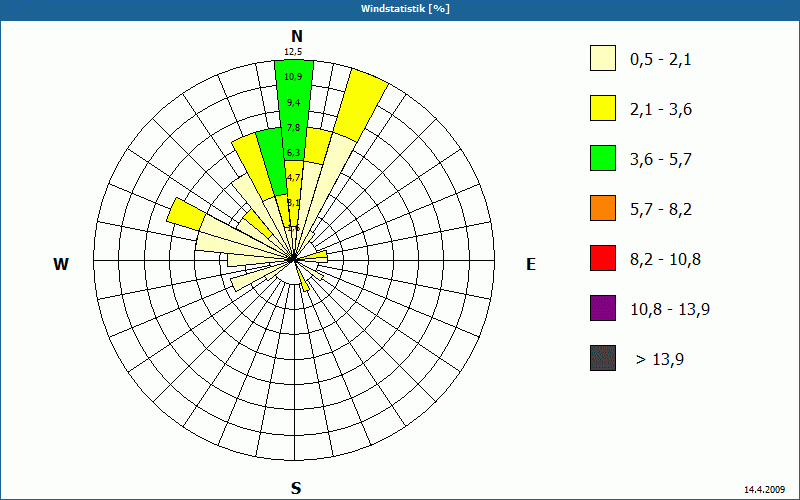800x500 pixels.
Task: Click the legend label '0,5 - 2,1'
Action: (661, 60)
